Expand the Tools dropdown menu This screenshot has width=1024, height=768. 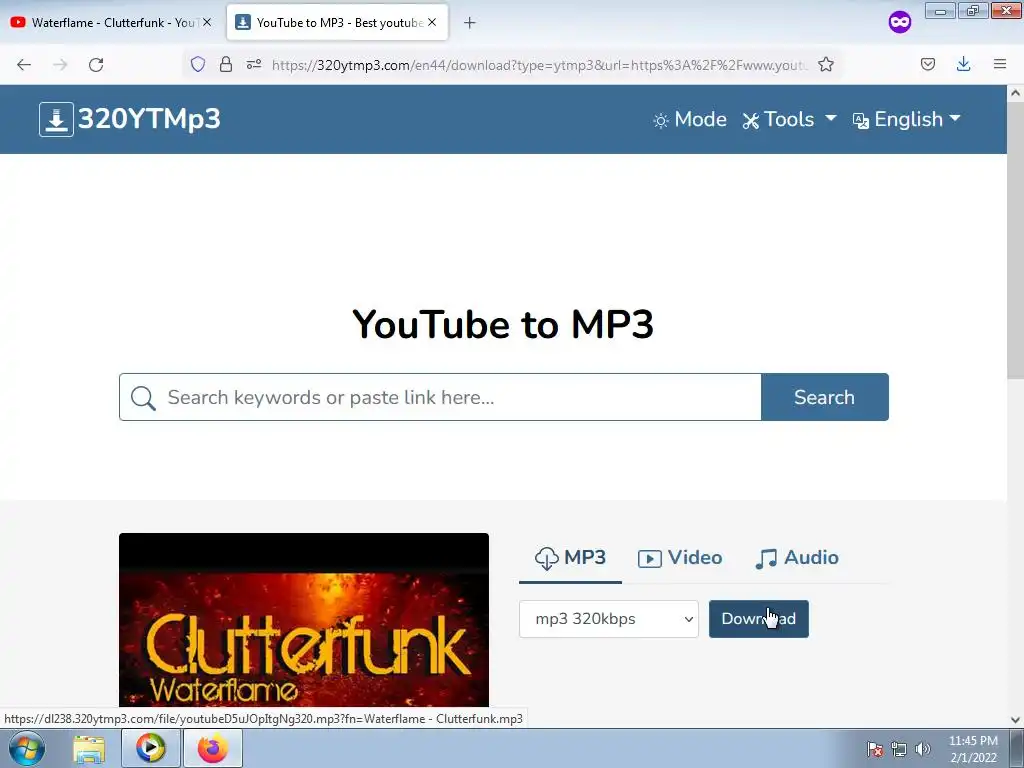point(789,120)
